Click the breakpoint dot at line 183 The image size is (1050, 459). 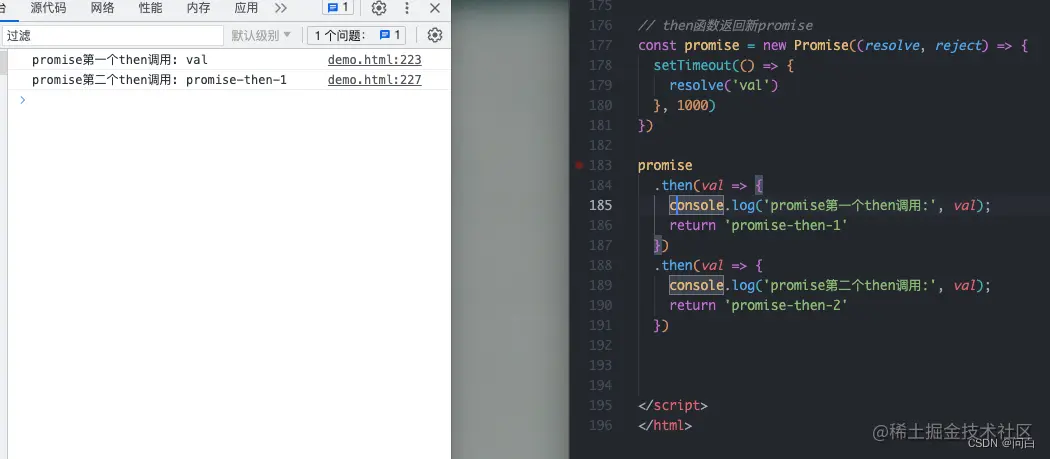click(579, 165)
